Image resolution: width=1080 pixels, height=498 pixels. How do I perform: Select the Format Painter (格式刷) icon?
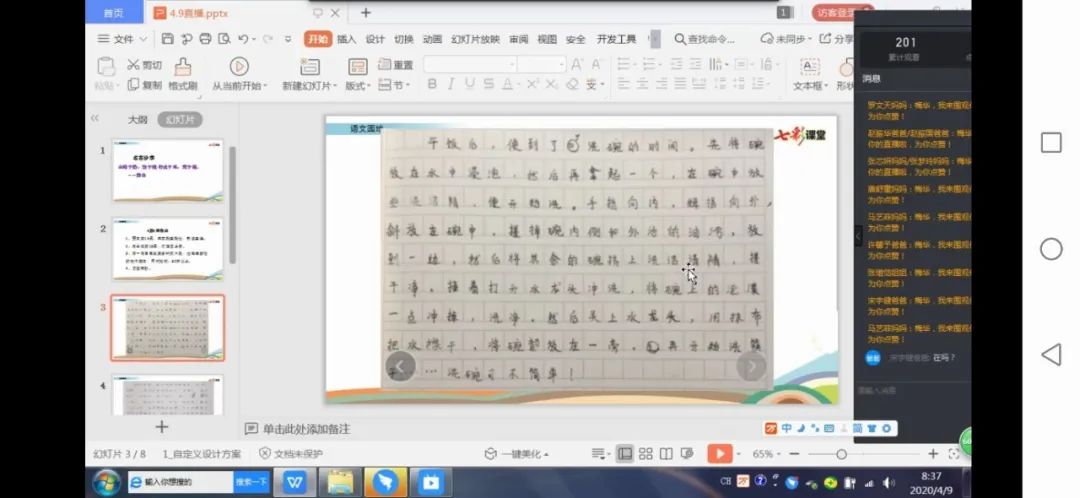[x=183, y=66]
